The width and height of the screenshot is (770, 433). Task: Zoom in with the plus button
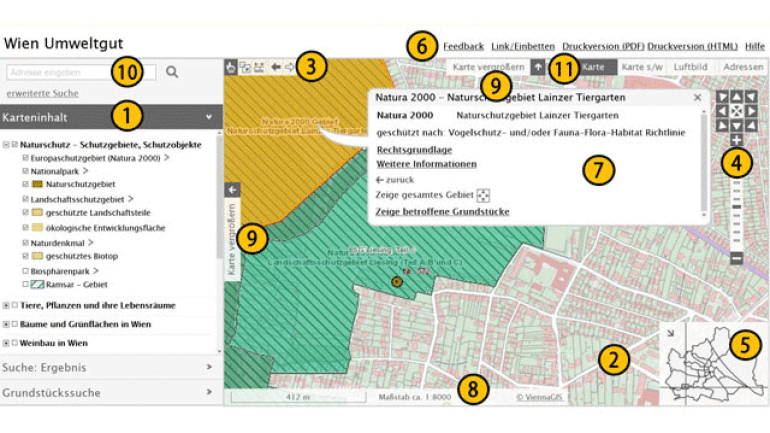point(736,139)
